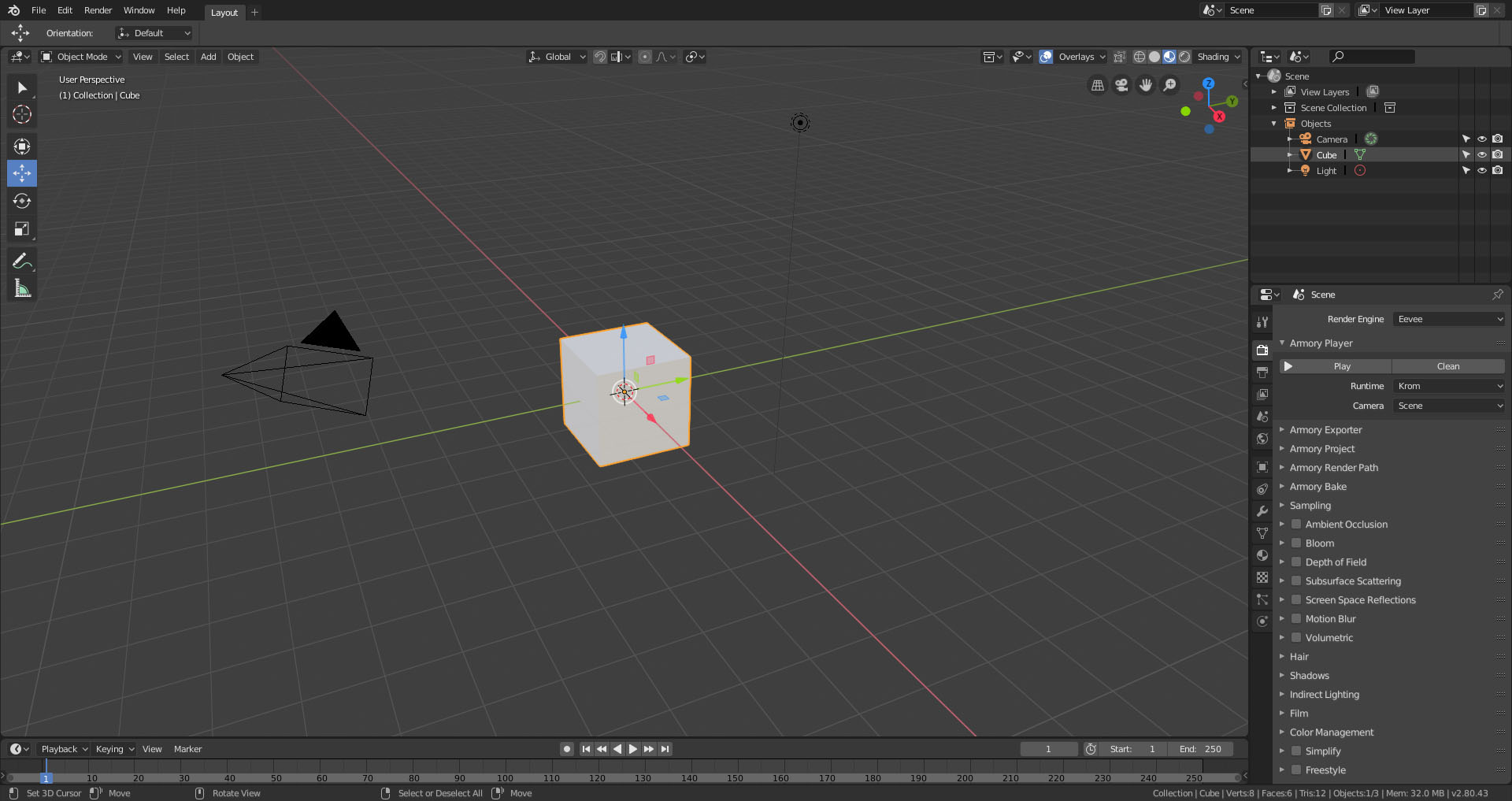Select the Cursor tool in the left toolbar
This screenshot has width=1512, height=801.
point(22,114)
